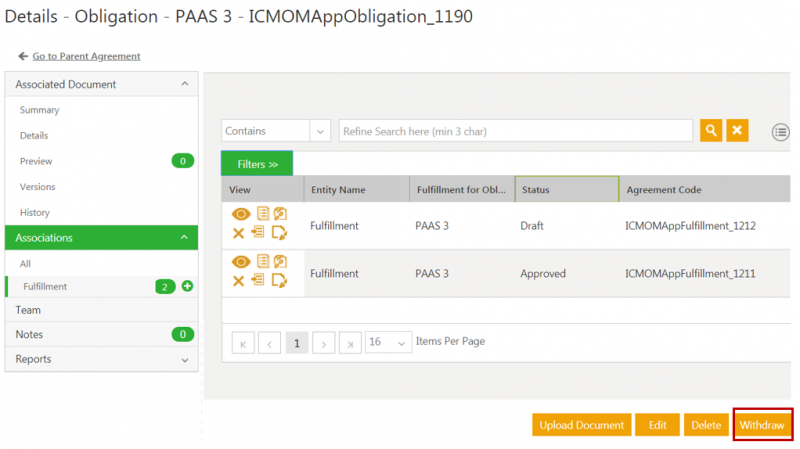Click the eye view icon for the Draft fulfillment

pos(240,214)
